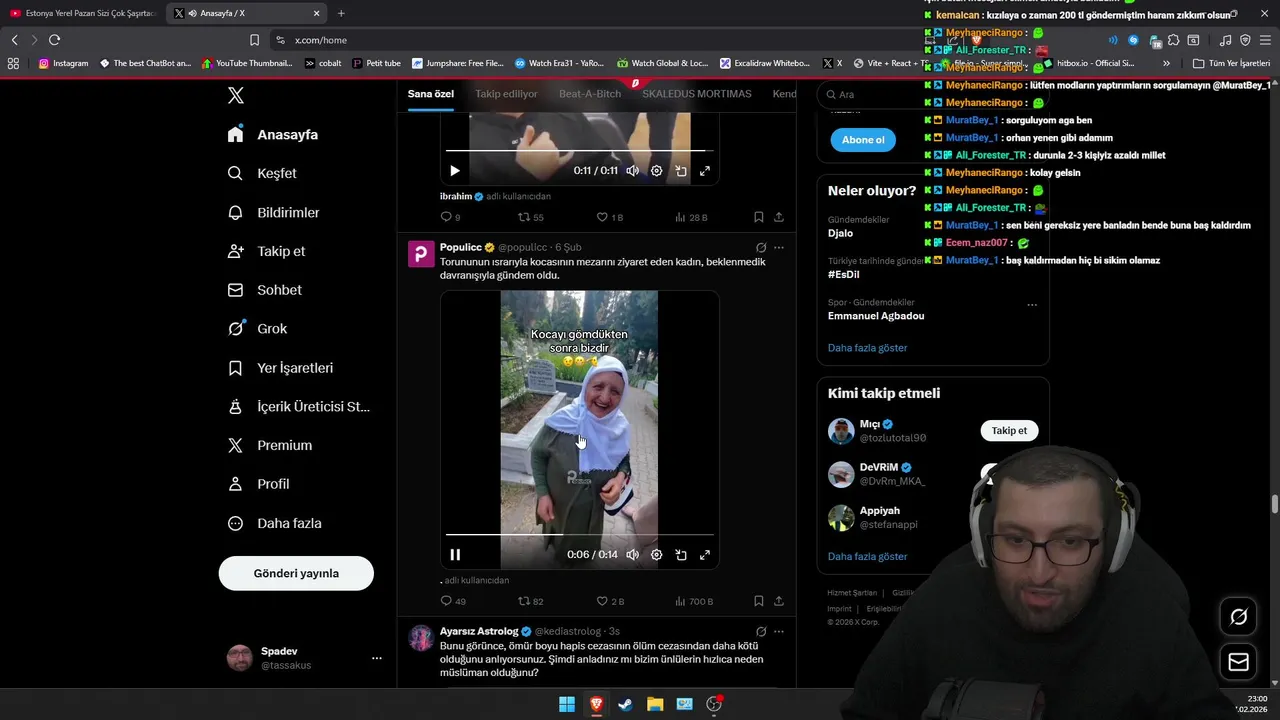This screenshot has height=720, width=1280.
Task: Open Instagram bookmark in bookmarks bar
Action: point(63,63)
